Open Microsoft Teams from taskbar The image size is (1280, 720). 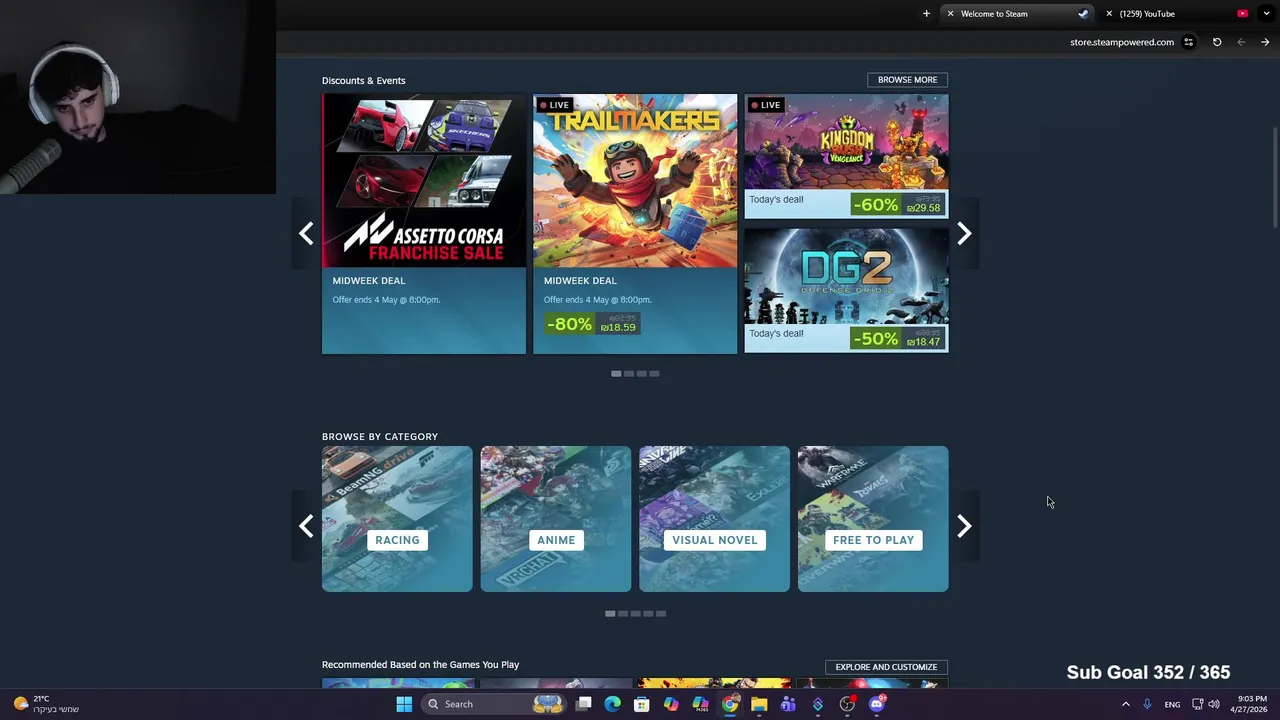[788, 704]
